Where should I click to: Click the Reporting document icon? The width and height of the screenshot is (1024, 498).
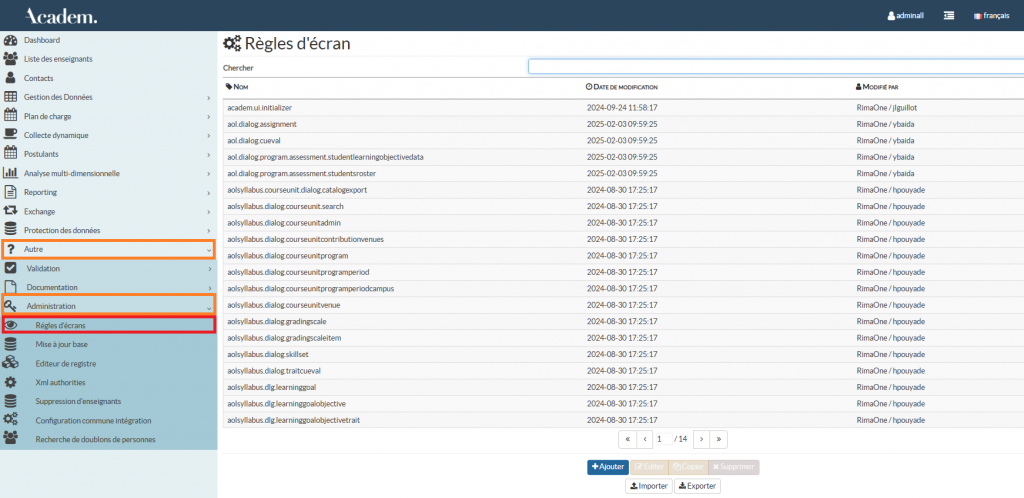point(11,192)
